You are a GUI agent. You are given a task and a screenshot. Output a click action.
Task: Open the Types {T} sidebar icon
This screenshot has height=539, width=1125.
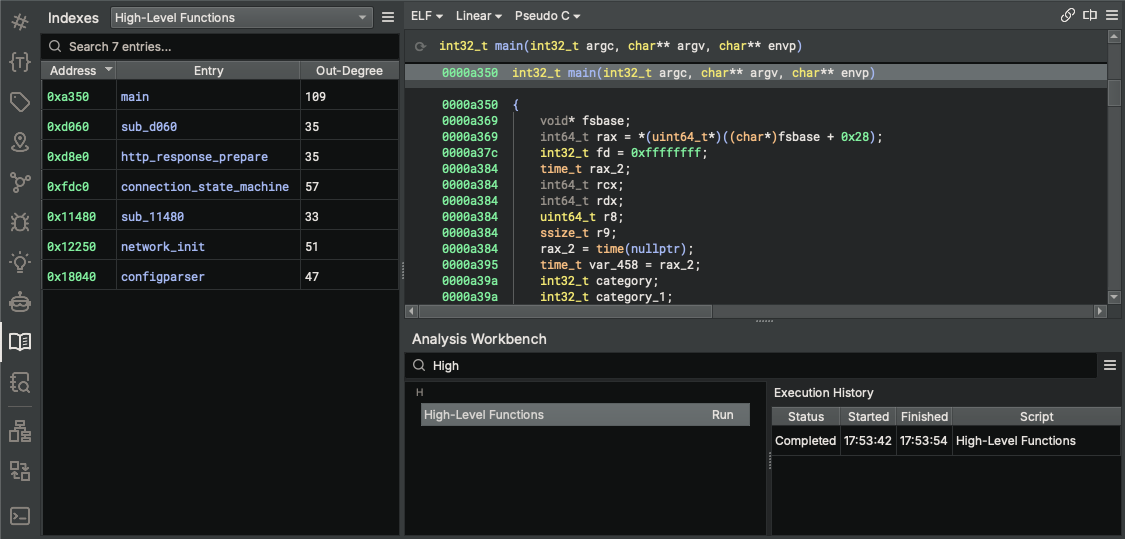point(20,62)
